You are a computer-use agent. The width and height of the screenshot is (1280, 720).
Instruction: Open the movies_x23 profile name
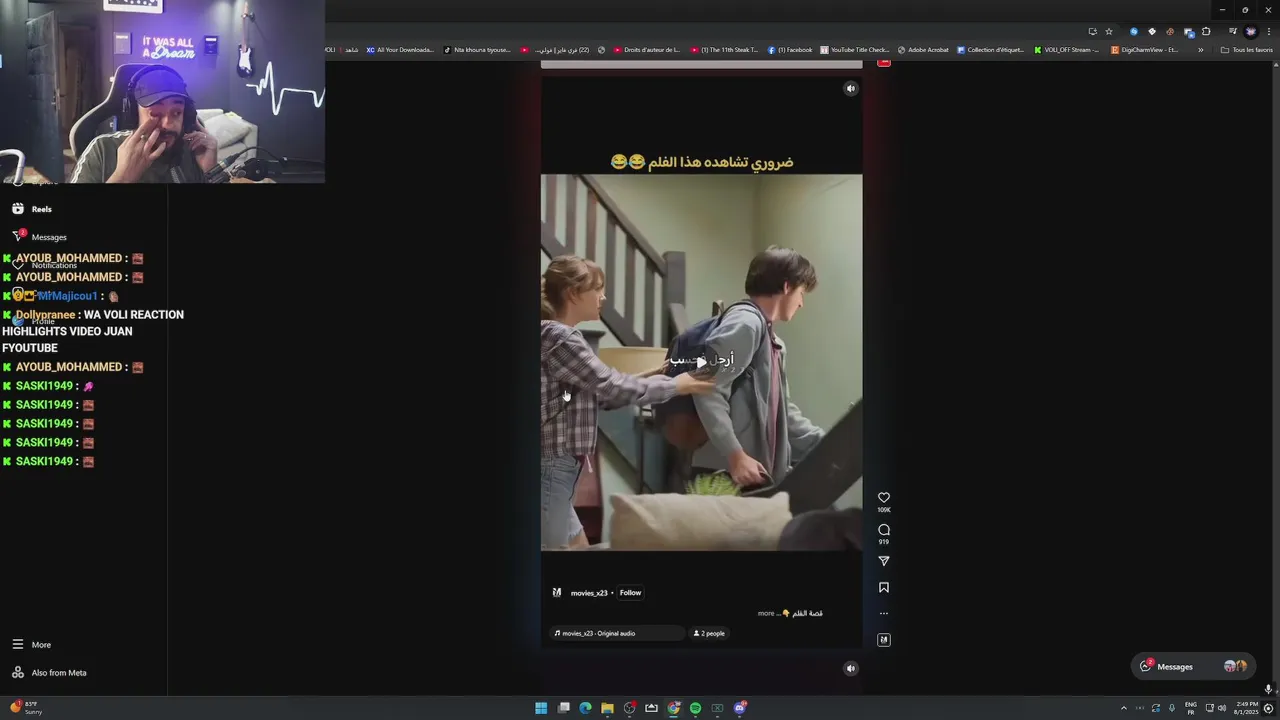coord(589,593)
